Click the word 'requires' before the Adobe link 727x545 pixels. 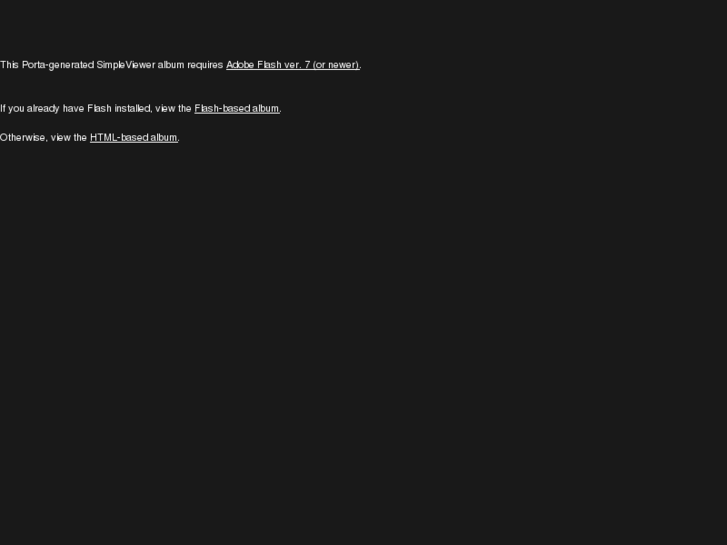pos(205,65)
